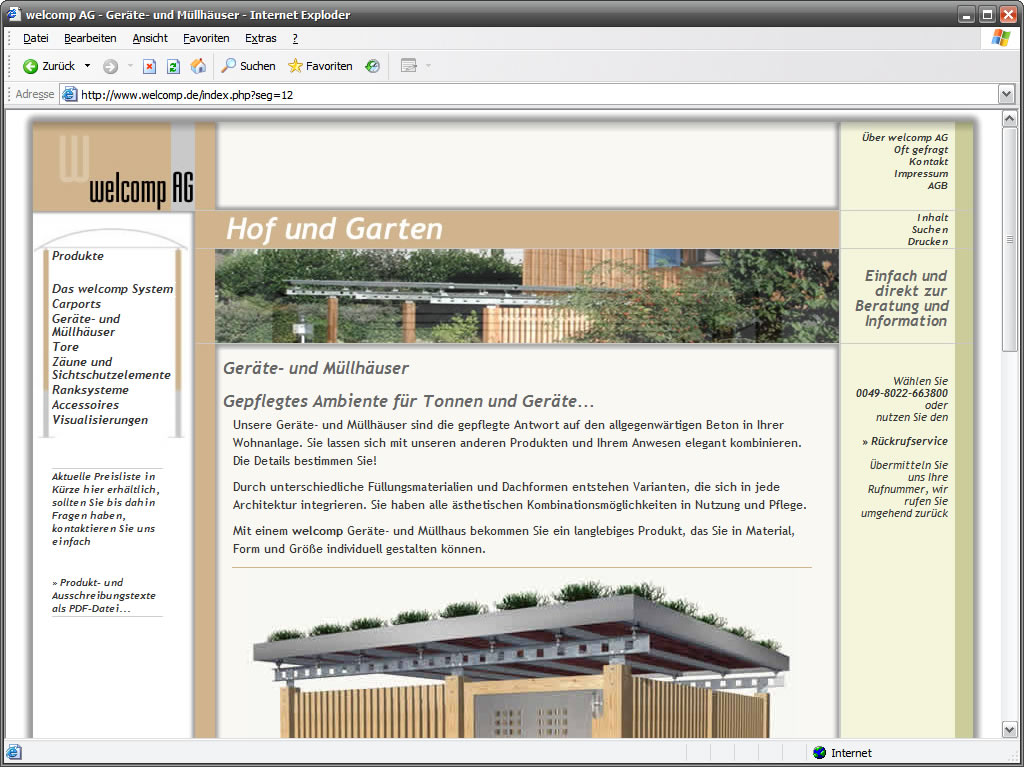This screenshot has width=1024, height=768.
Task: Expand the address bar URL dropdown
Action: [x=1006, y=95]
